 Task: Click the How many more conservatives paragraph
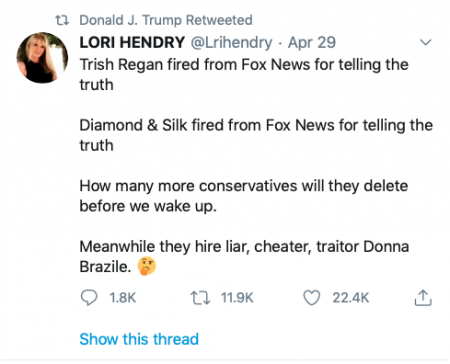[244, 196]
